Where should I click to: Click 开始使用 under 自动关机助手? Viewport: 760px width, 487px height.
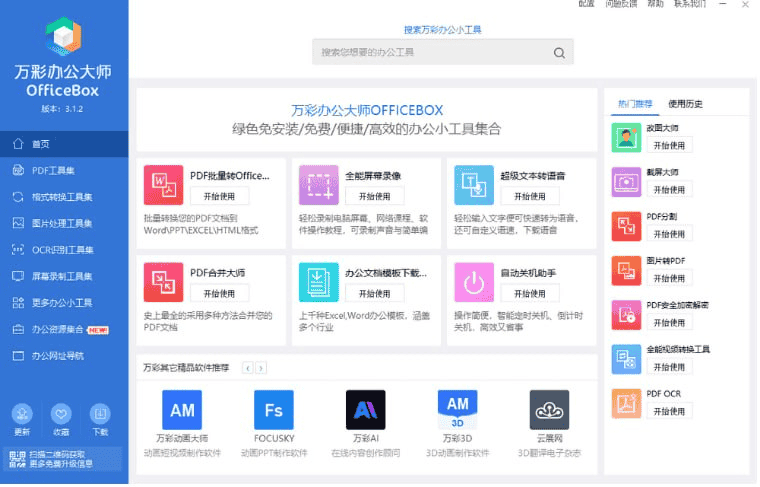(531, 295)
